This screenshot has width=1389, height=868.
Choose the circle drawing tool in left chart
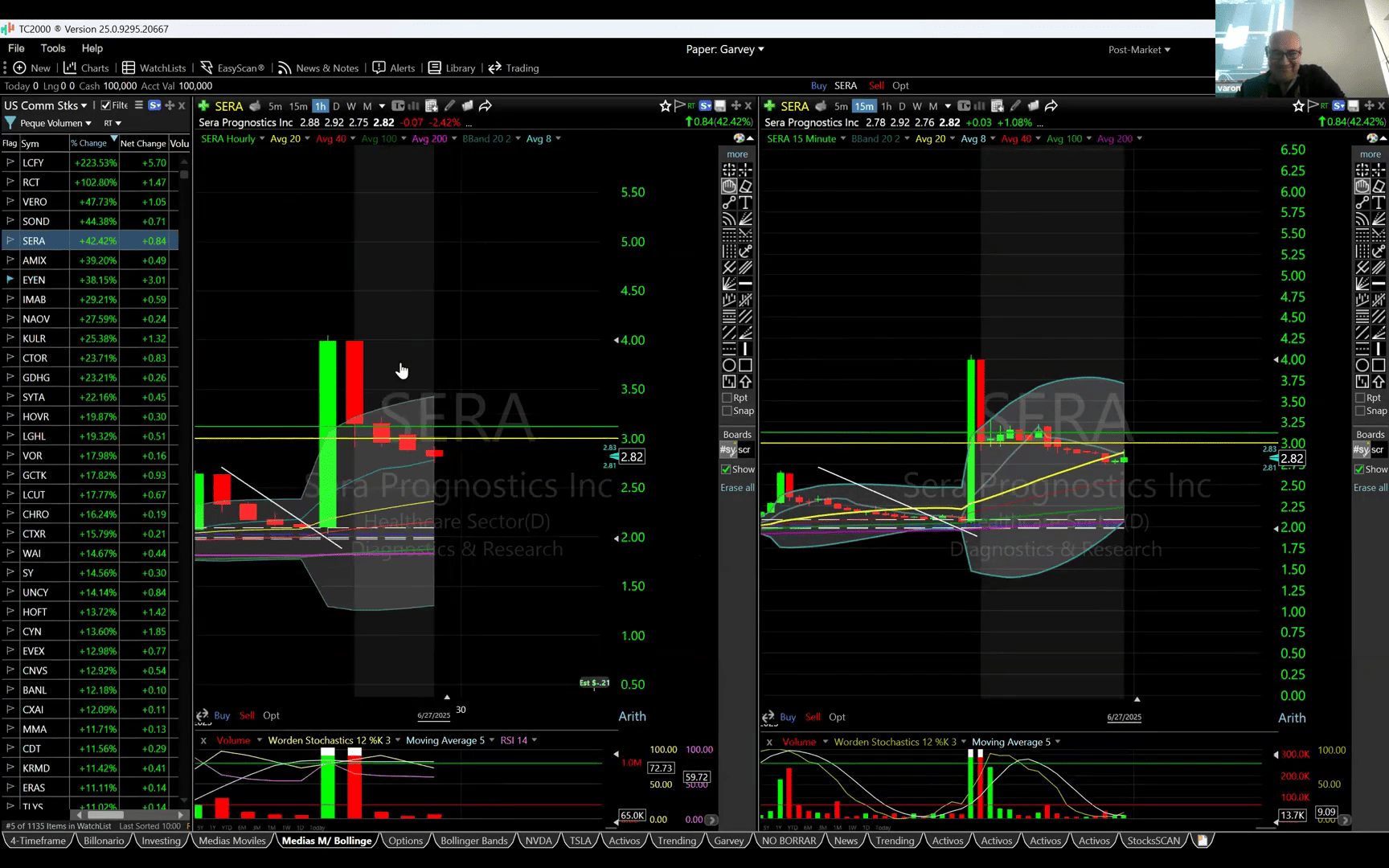pos(729,365)
